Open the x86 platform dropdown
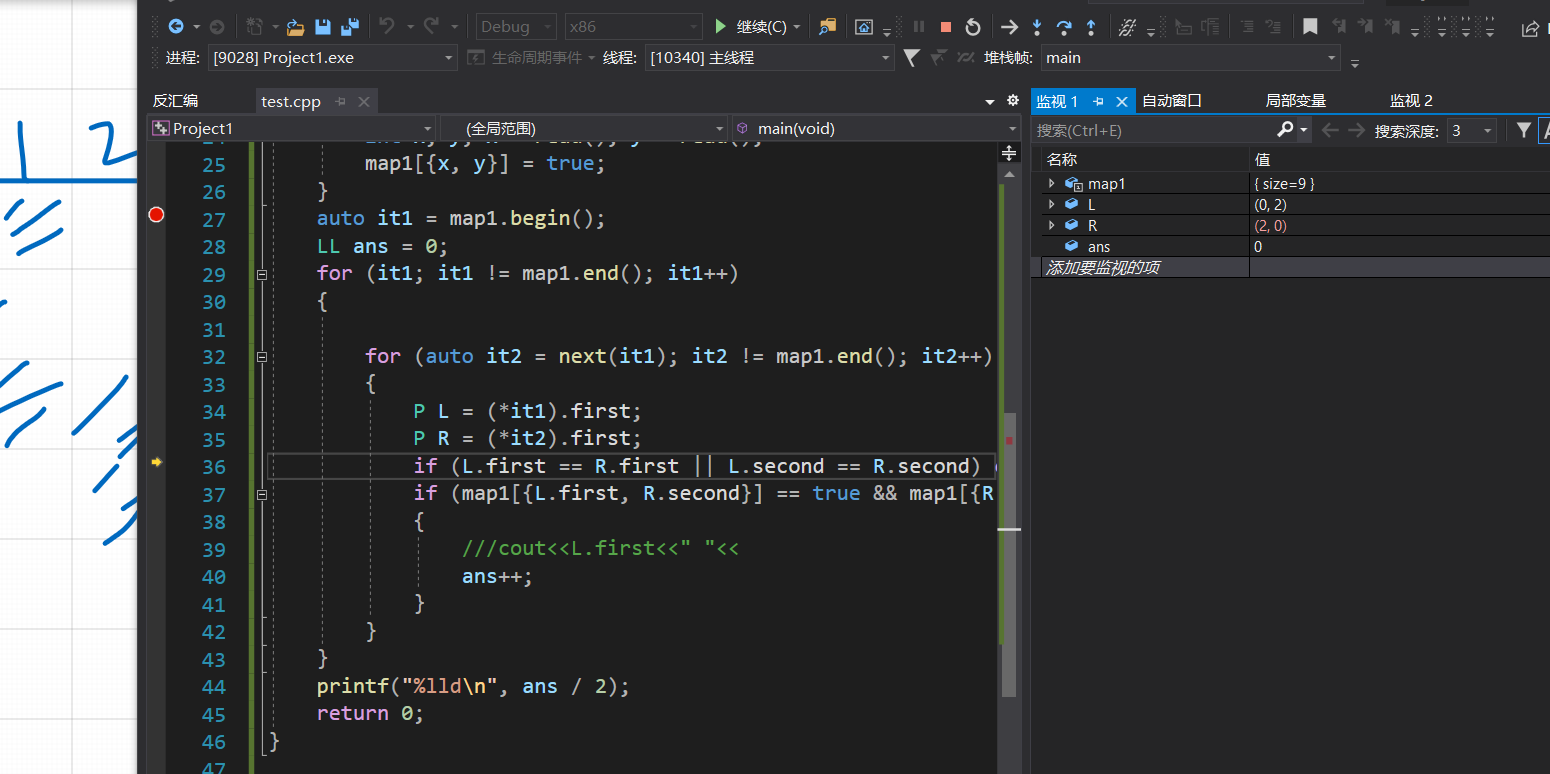 point(634,27)
